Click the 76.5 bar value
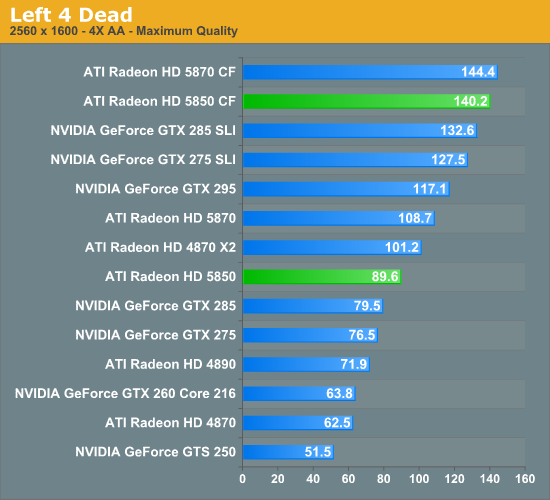550x500 pixels. click(362, 335)
